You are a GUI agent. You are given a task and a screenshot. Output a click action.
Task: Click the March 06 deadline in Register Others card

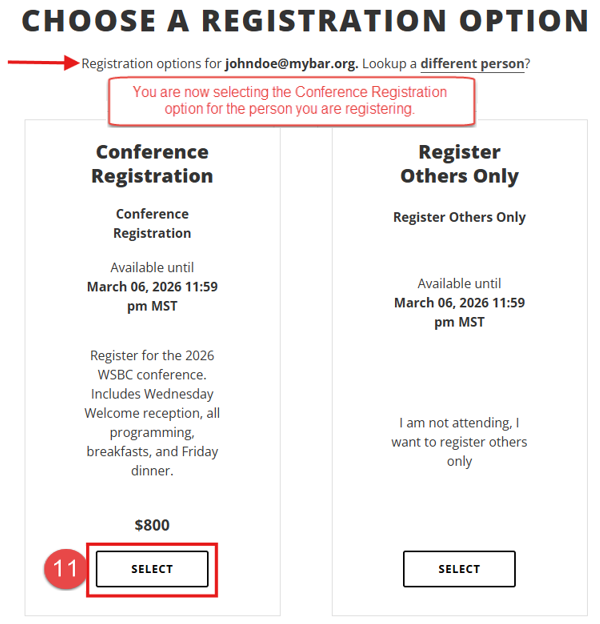pos(459,312)
